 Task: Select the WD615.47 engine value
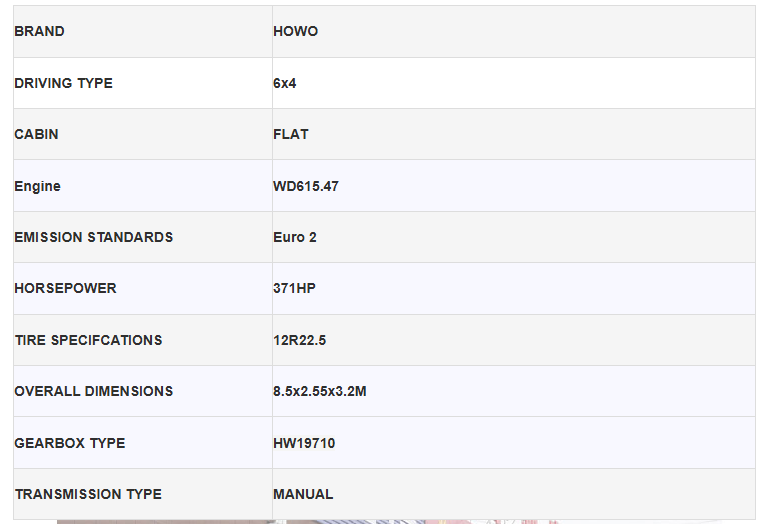pos(306,186)
